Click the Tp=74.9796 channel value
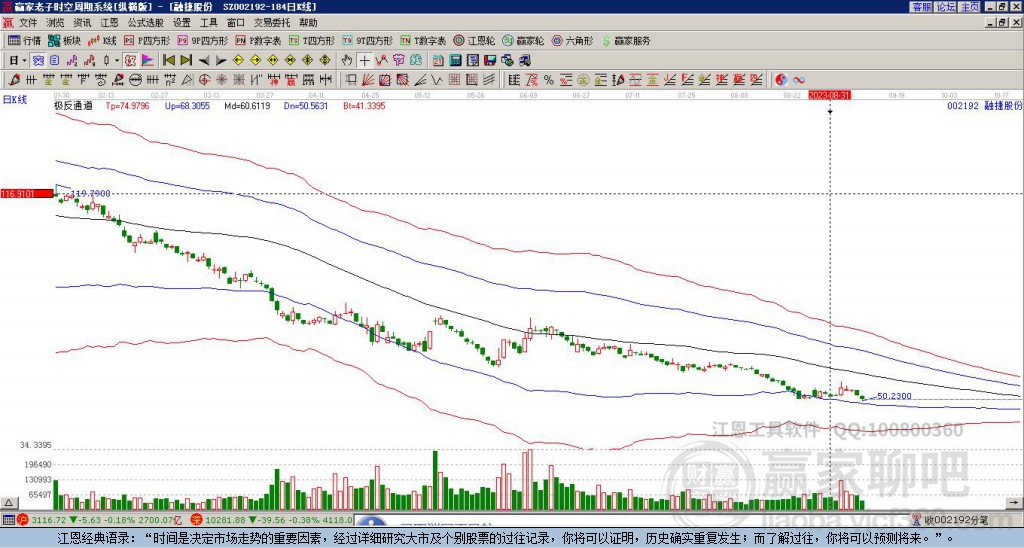This screenshot has height=548, width=1024. tap(127, 105)
